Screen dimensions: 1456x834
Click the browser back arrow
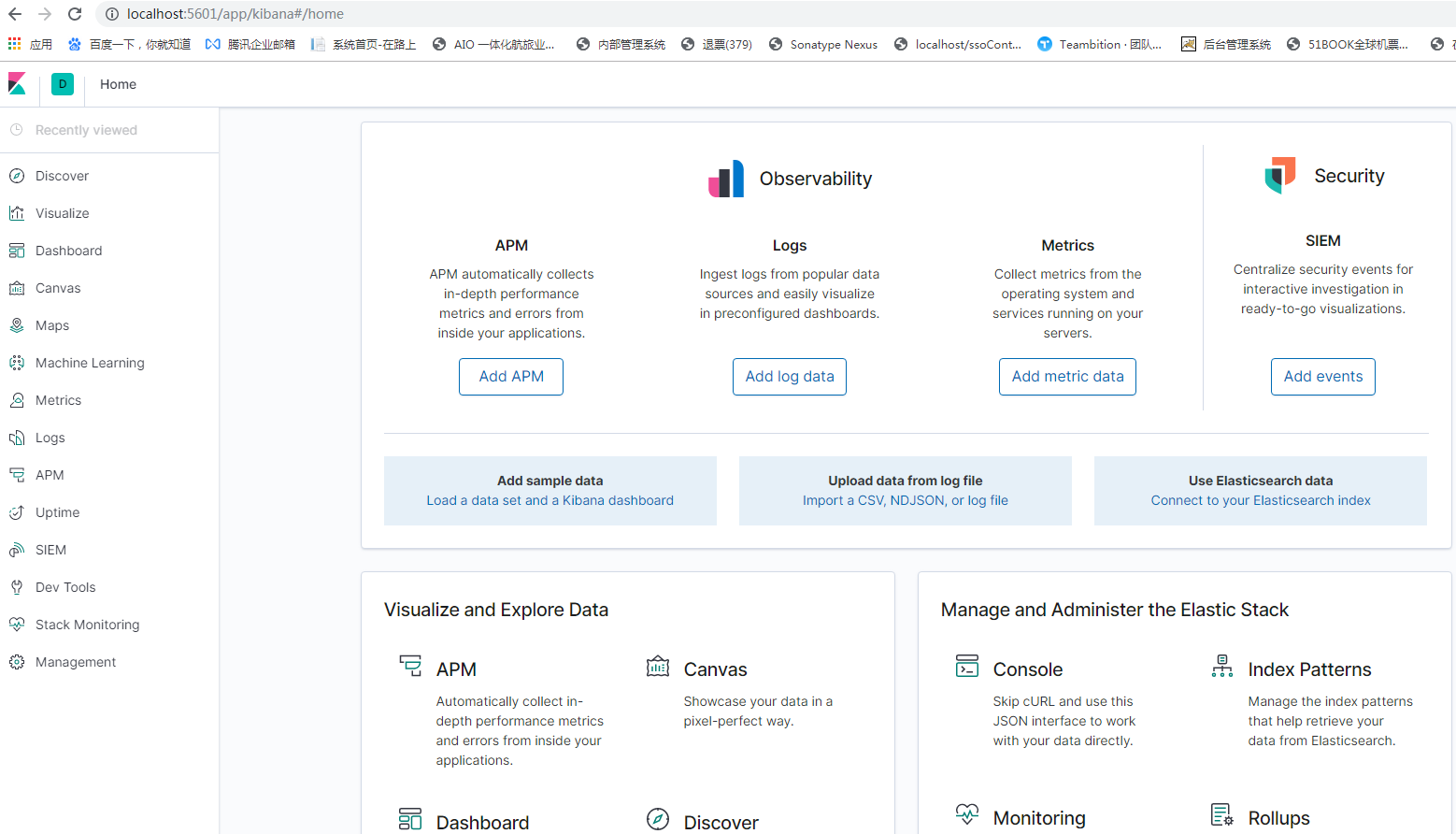click(x=15, y=14)
